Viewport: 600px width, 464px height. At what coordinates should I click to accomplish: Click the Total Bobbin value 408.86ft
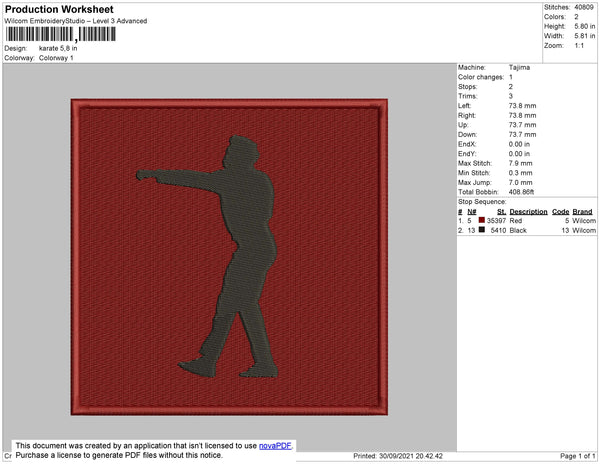pyautogui.click(x=521, y=192)
